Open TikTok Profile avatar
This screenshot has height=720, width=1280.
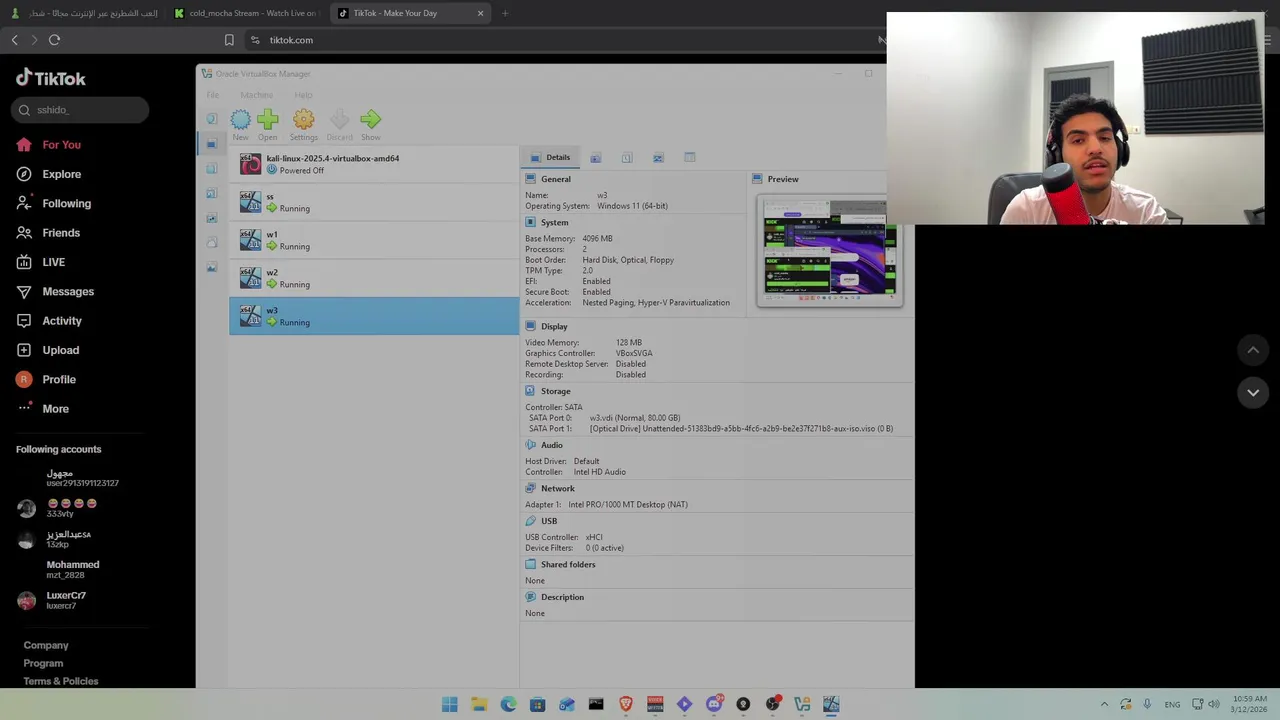coord(24,379)
